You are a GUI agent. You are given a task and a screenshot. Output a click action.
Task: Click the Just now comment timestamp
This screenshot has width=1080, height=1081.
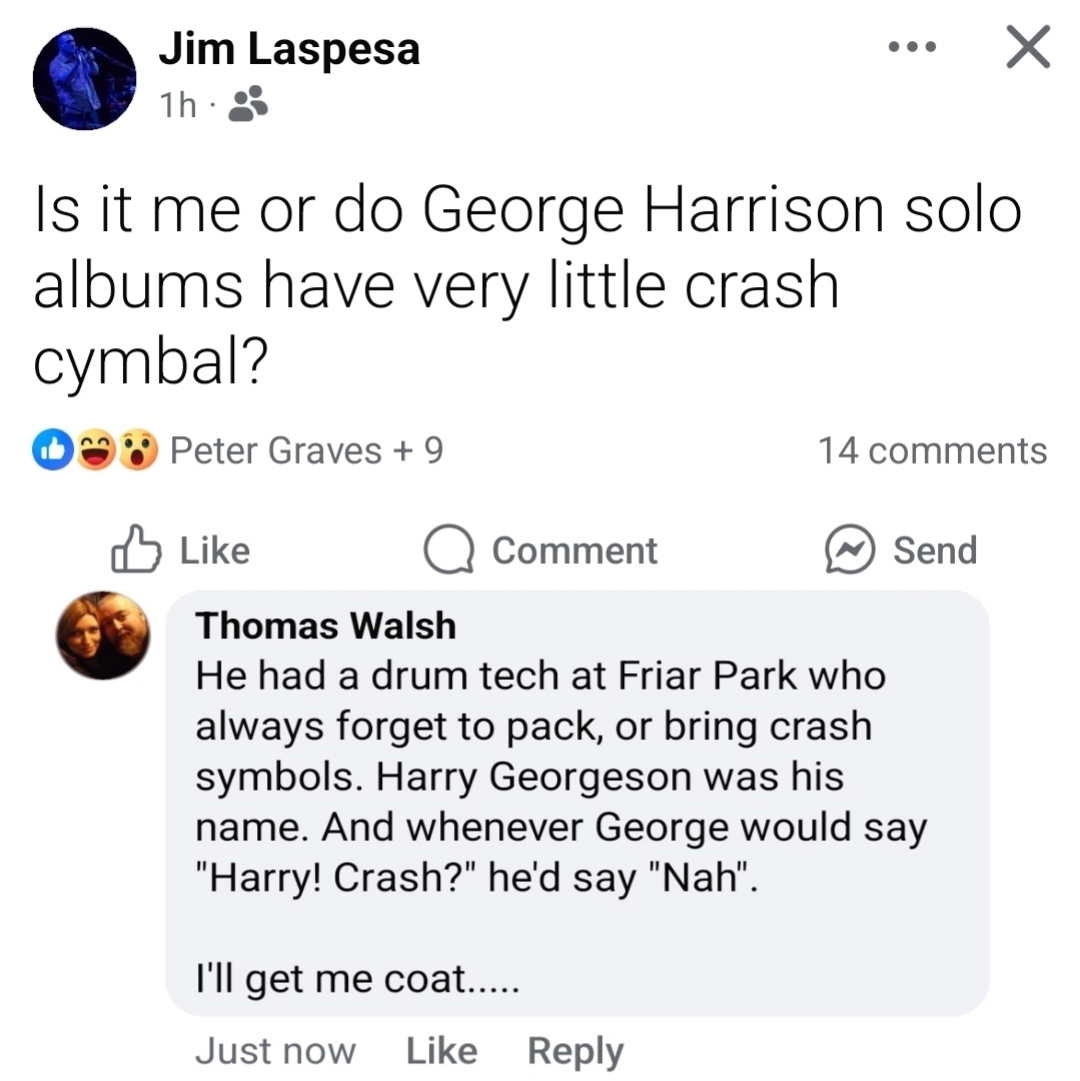coord(275,1051)
